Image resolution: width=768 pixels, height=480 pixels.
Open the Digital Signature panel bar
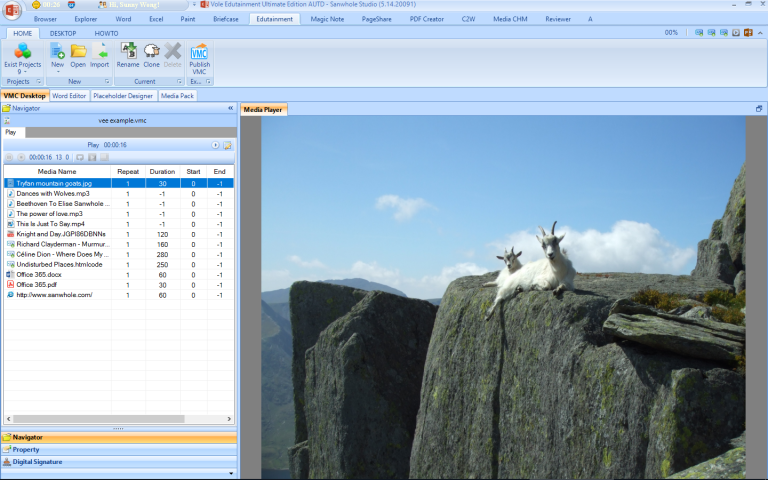tap(119, 462)
